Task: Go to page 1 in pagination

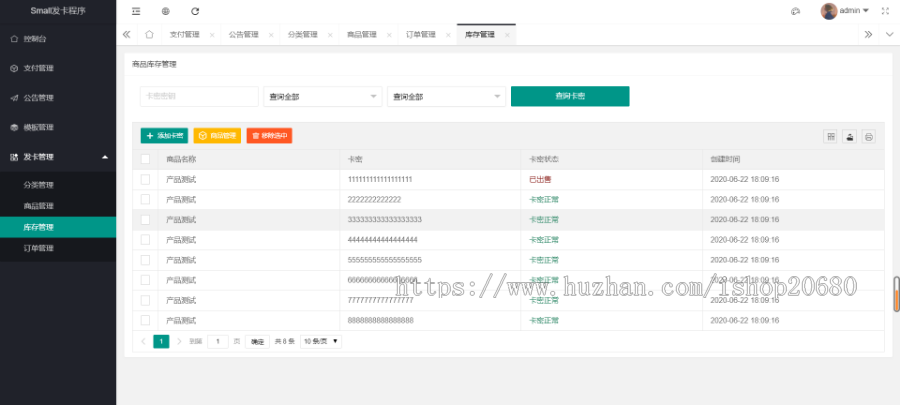Action: coord(161,341)
